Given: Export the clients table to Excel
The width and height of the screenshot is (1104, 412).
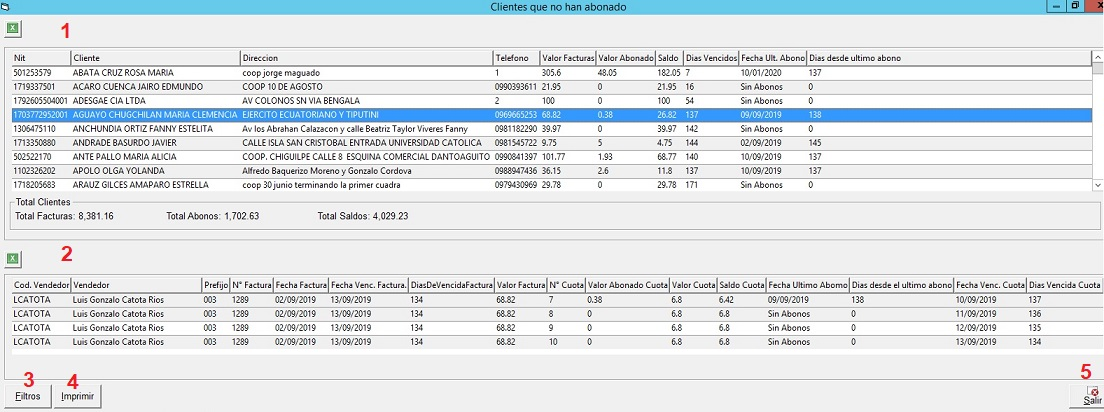Looking at the screenshot, I should point(14,30).
